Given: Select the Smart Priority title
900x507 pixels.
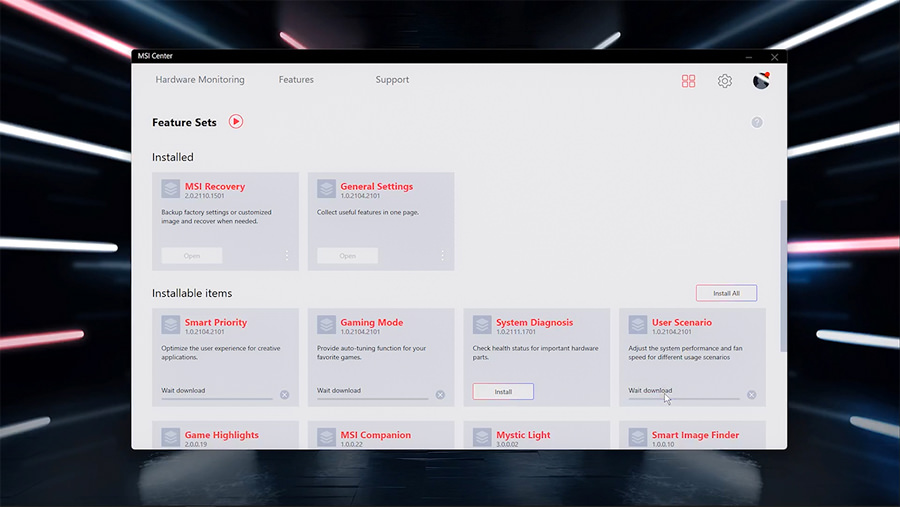Looking at the screenshot, I should click(x=216, y=322).
